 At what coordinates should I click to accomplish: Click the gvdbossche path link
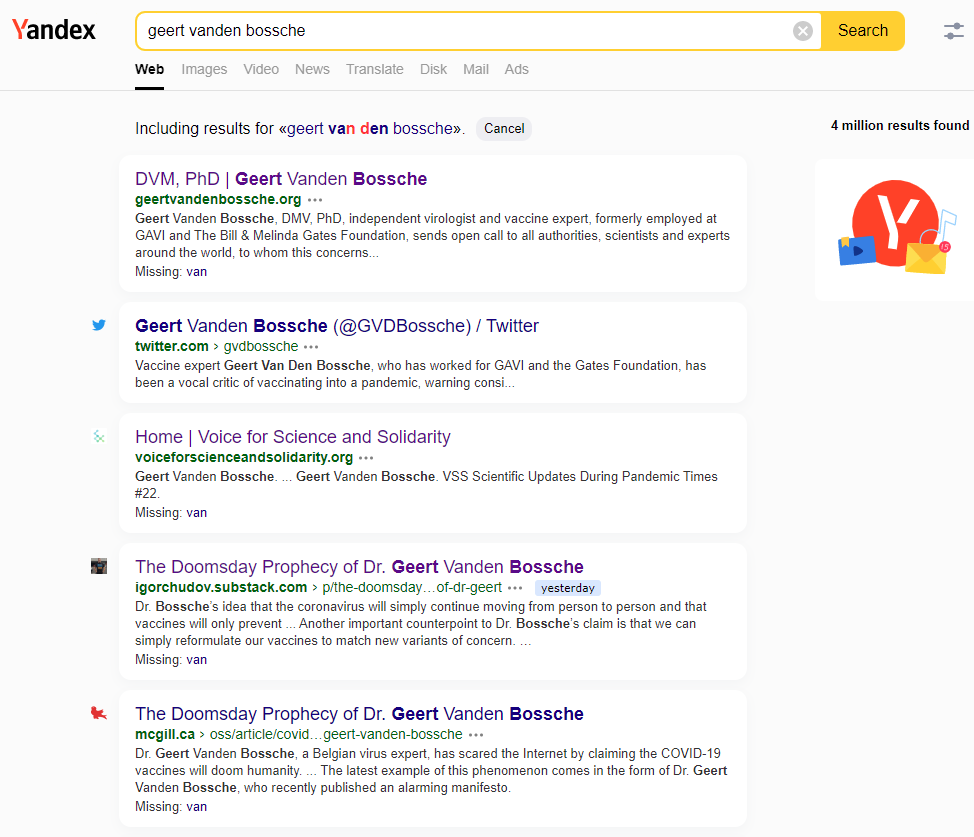click(x=261, y=346)
